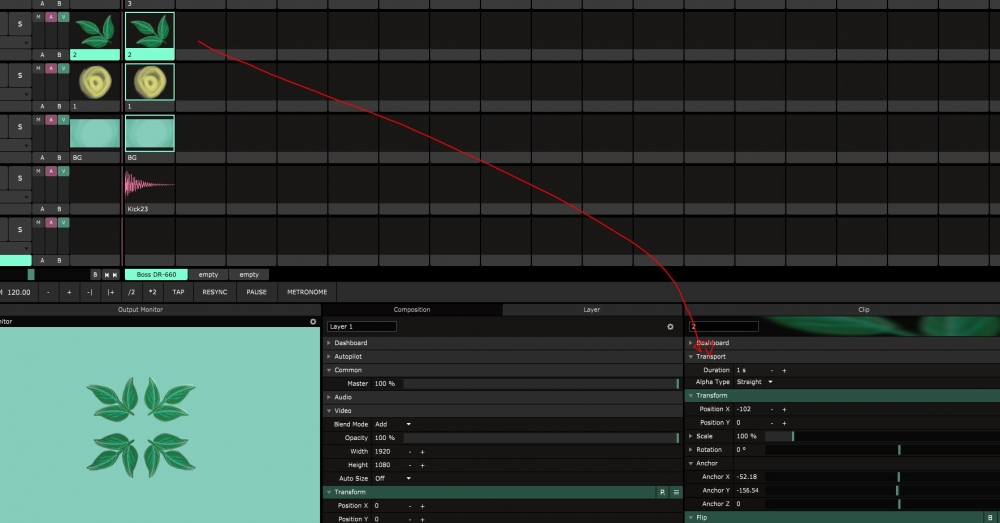
Task: Open the Alpha Type Straight dropdown
Action: pyautogui.click(x=754, y=382)
